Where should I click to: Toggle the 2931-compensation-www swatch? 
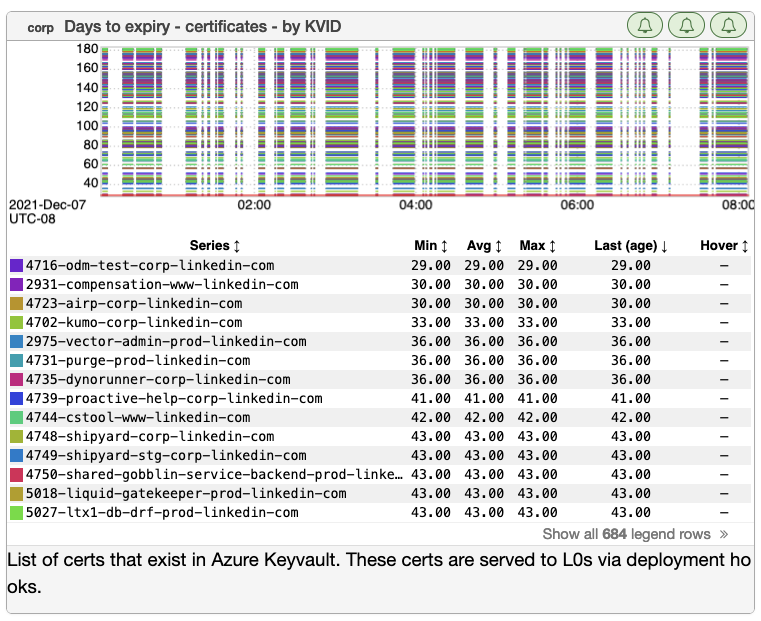[x=16, y=285]
